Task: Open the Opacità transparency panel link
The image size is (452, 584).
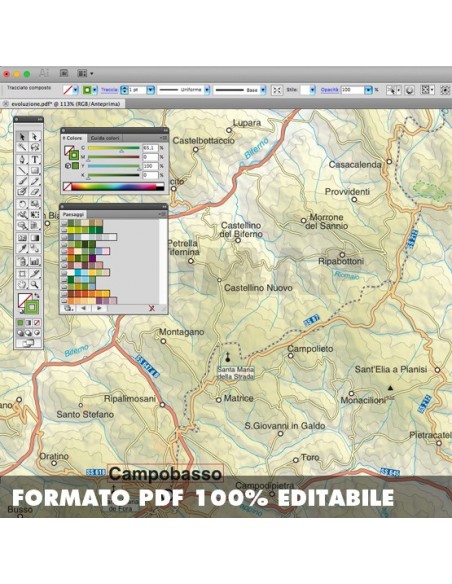Action: 330,90
